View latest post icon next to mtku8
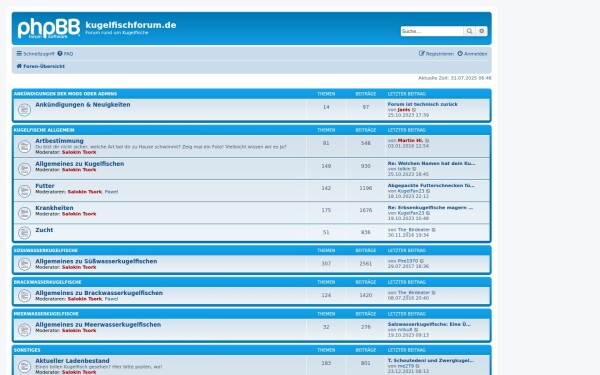This screenshot has height=375, width=600. tap(416, 330)
